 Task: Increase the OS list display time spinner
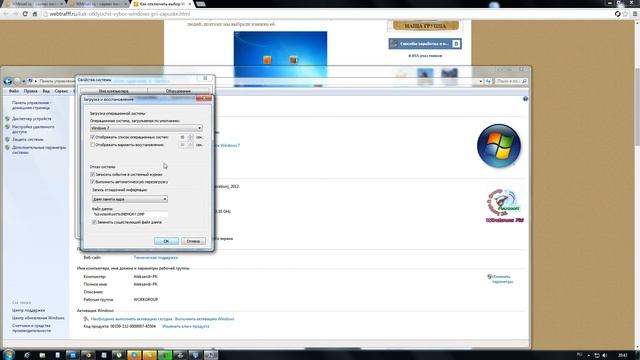191,136
